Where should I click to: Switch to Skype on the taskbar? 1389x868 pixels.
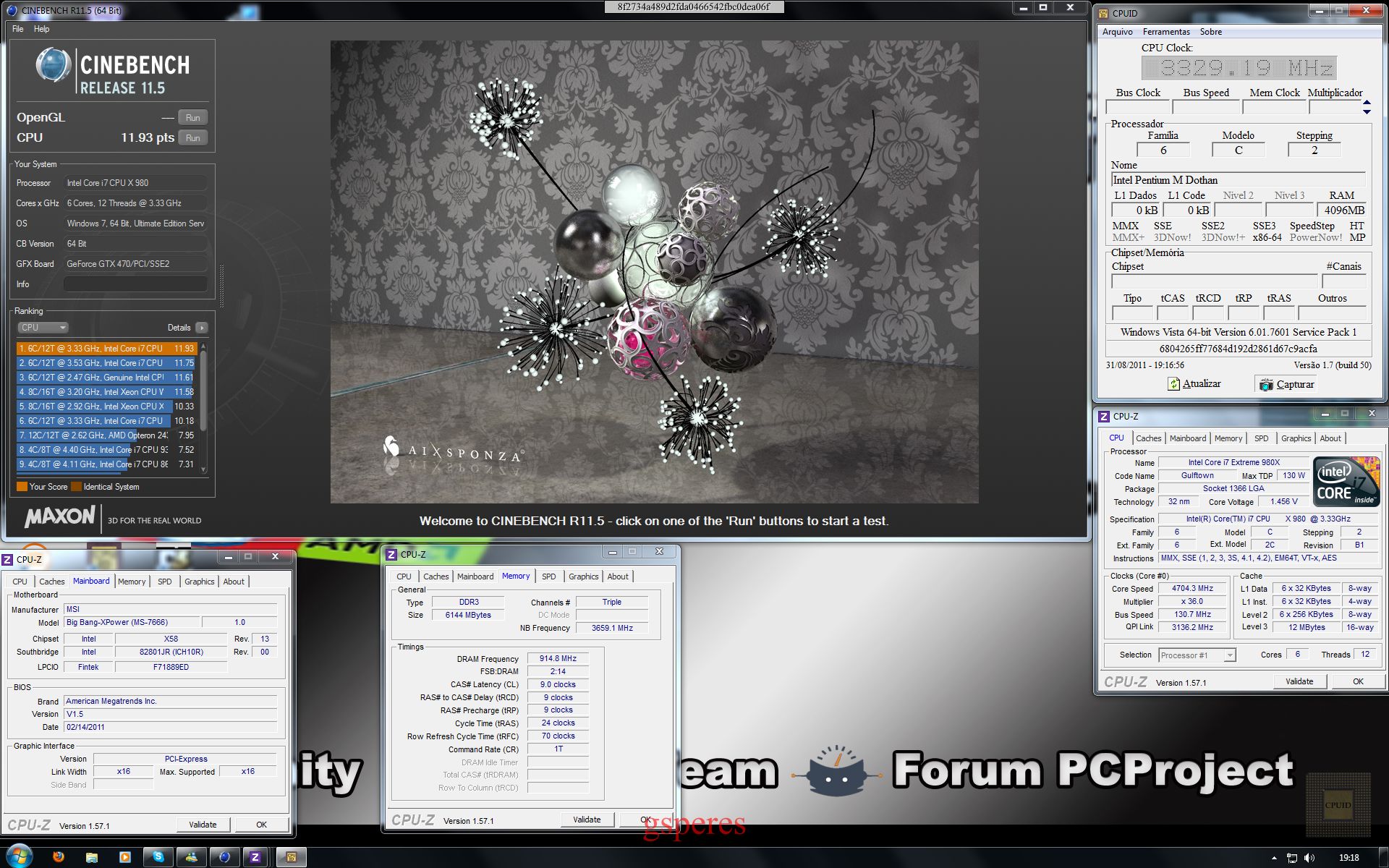158,857
